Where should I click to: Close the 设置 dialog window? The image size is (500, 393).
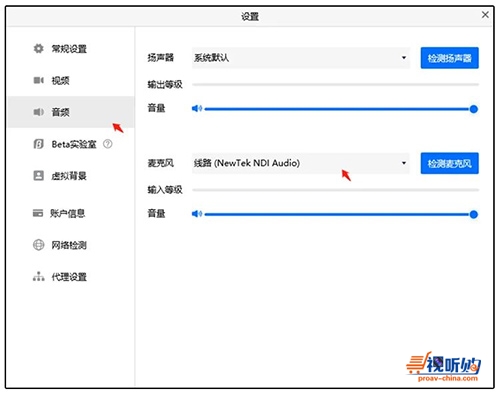coord(485,15)
